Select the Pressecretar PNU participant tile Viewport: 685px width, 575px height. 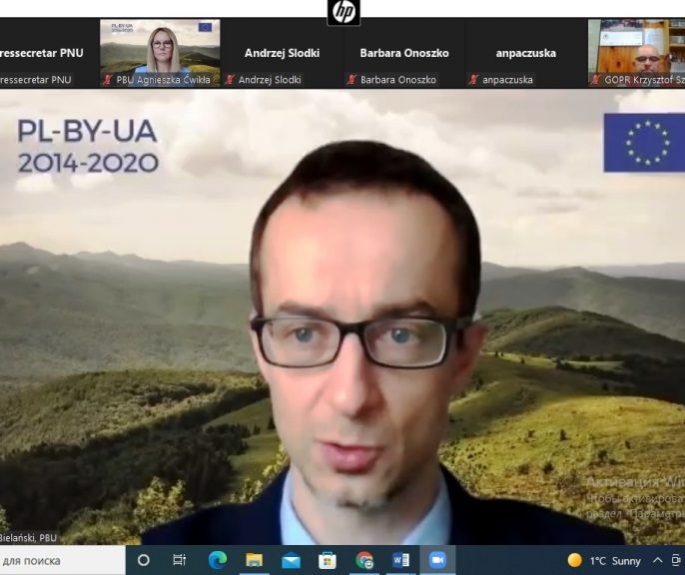tap(45, 53)
